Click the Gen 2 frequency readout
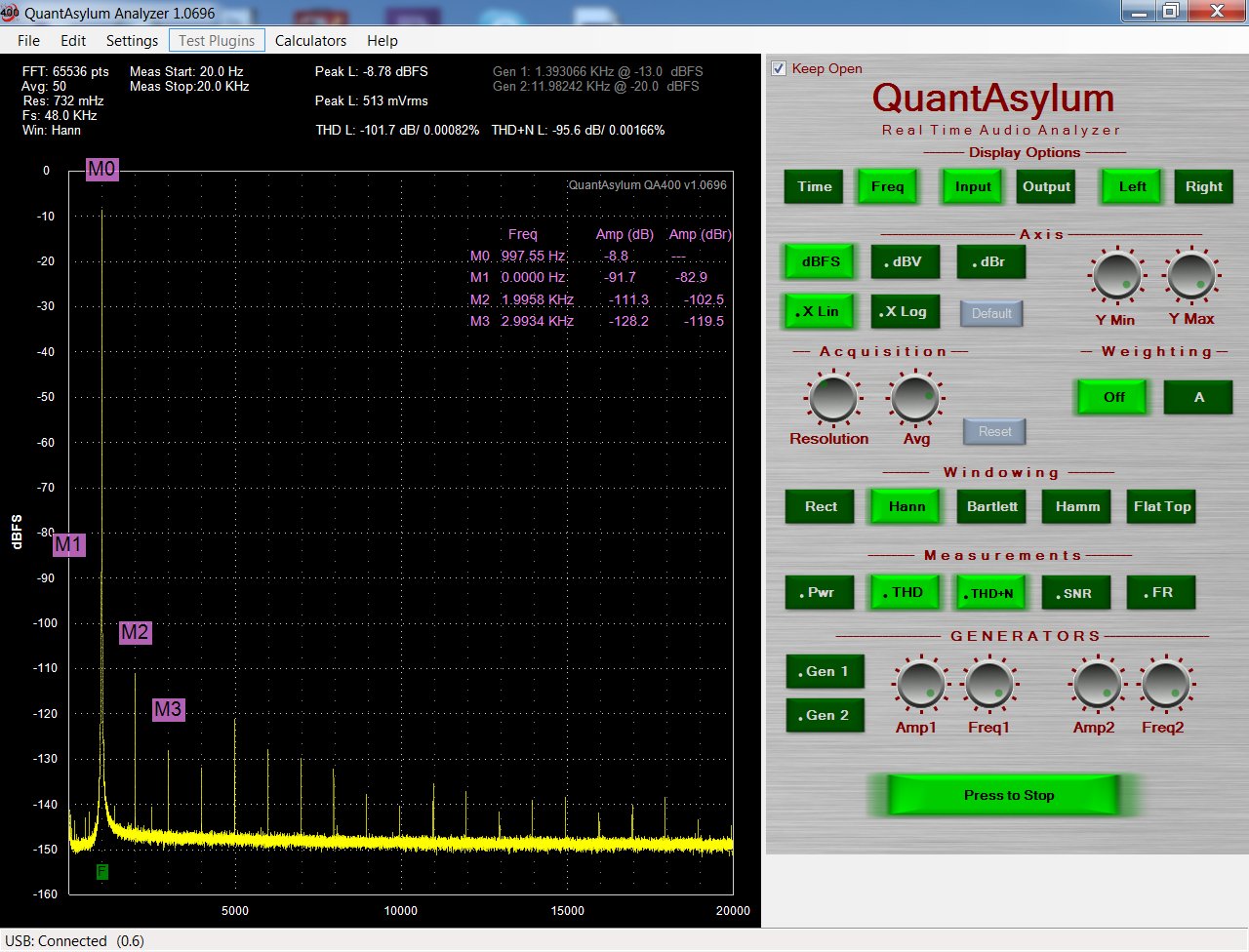Viewport: 1249px width, 952px height. click(595, 86)
